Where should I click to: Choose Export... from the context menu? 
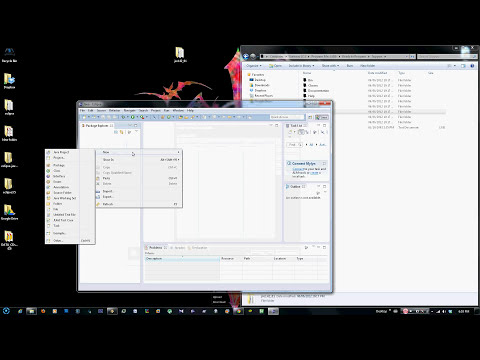(x=139, y=197)
